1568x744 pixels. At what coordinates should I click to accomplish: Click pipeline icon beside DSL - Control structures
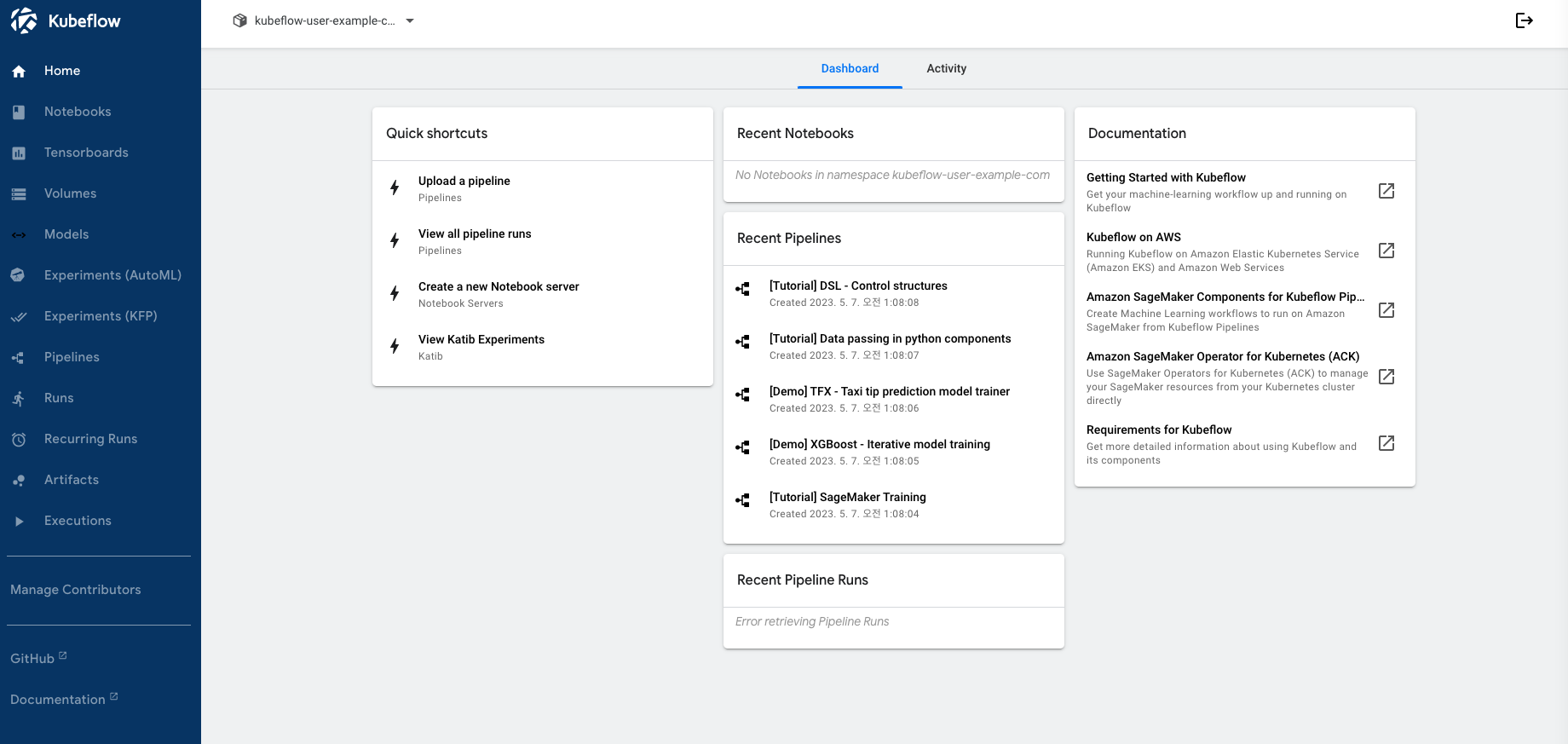(743, 289)
